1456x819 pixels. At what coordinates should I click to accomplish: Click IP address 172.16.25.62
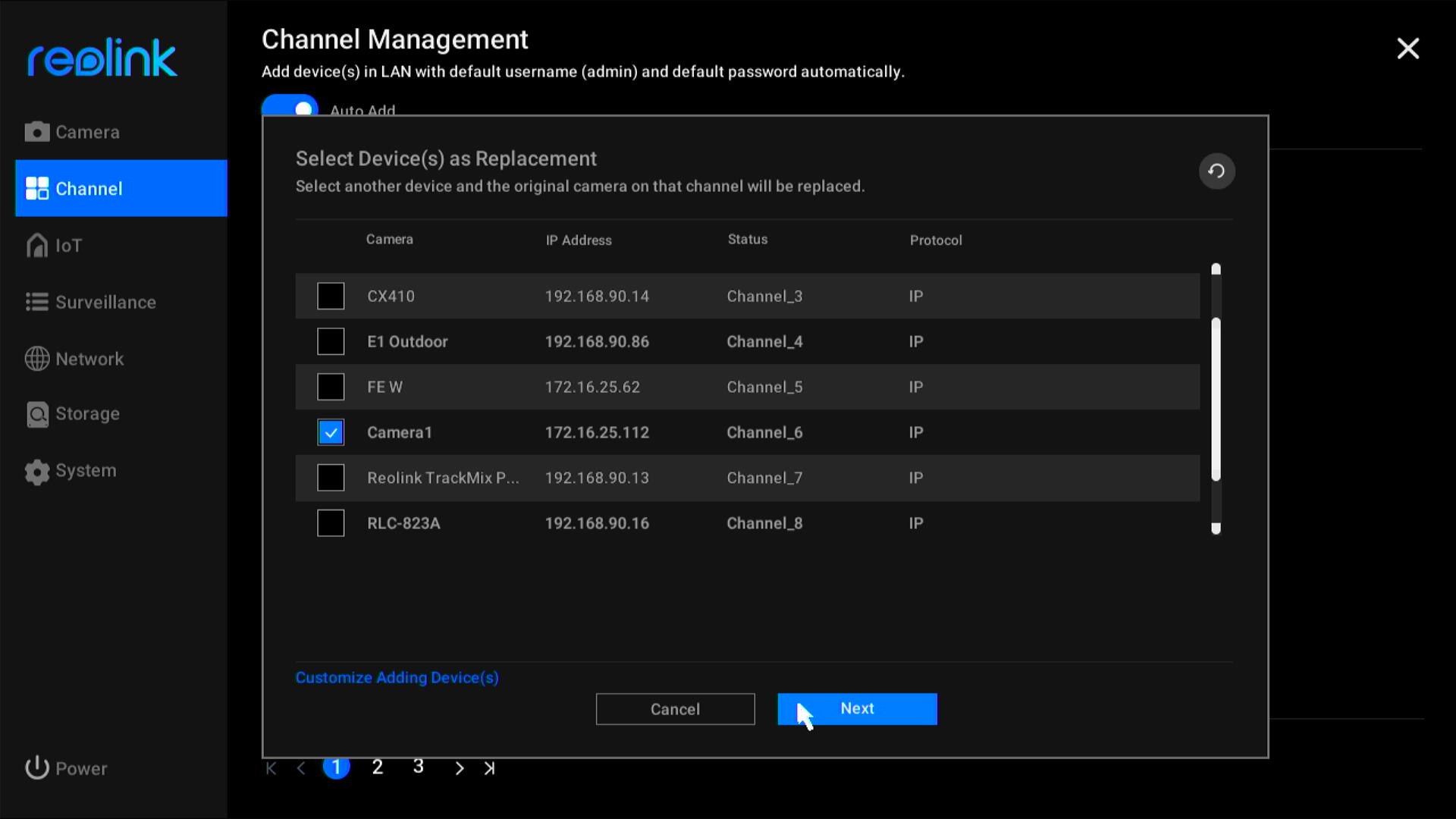click(x=592, y=388)
